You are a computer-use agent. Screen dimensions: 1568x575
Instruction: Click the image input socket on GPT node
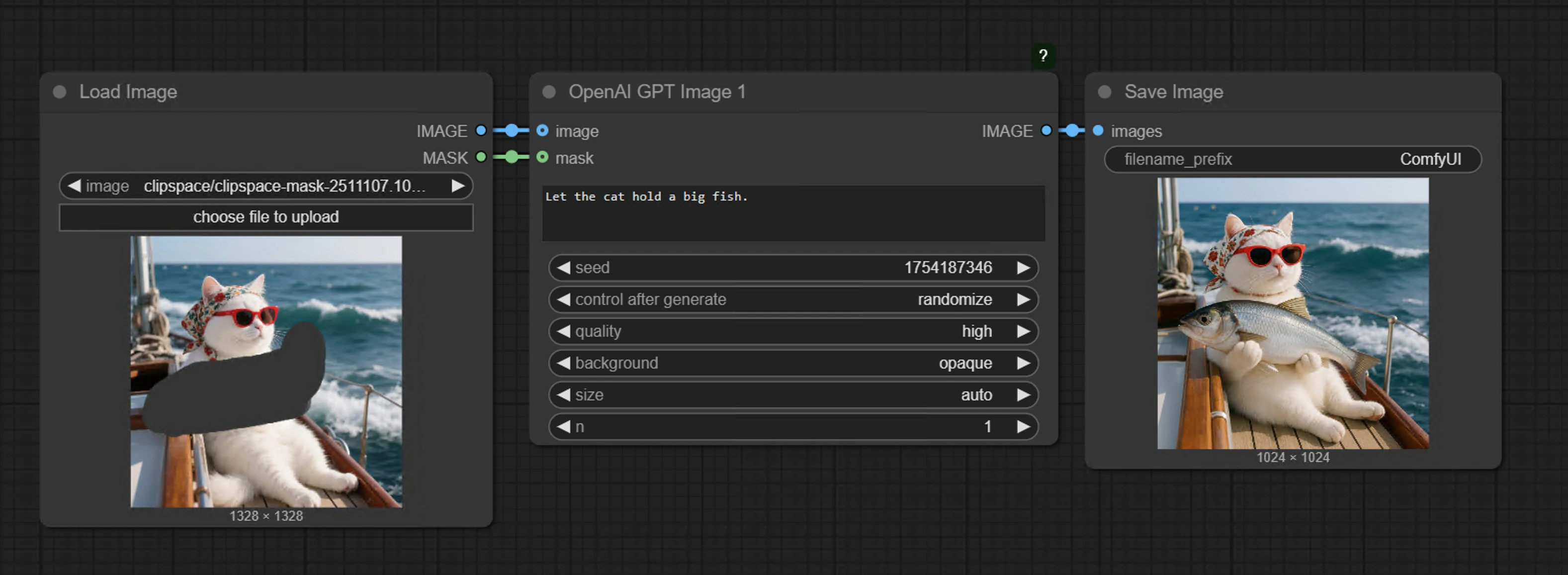542,130
